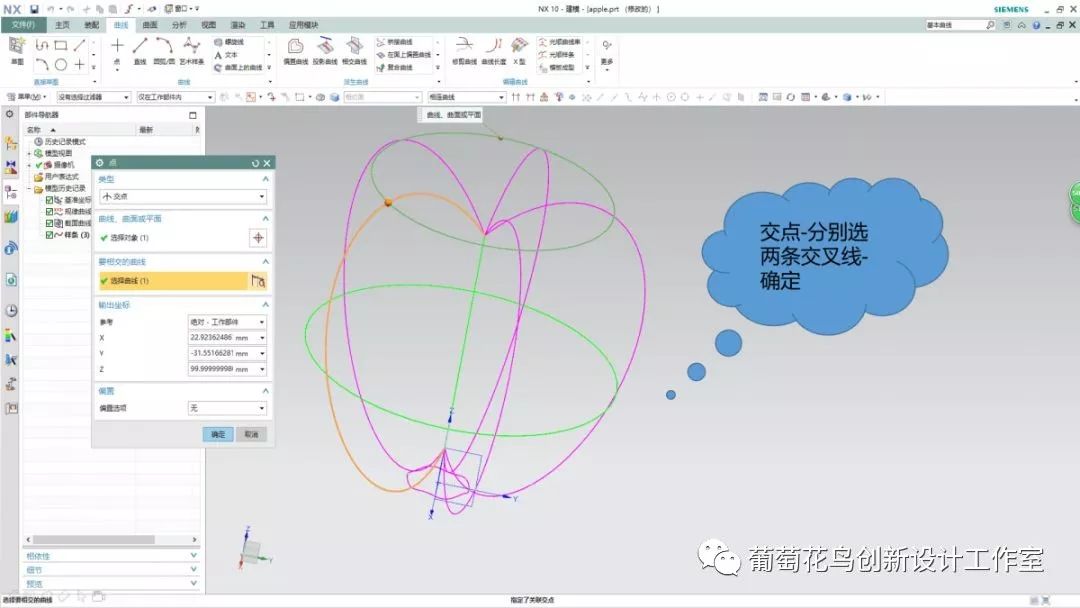This screenshot has width=1080, height=608.
Task: Select the Arc/Circle (圆弧/圆) tool
Action: (164, 51)
